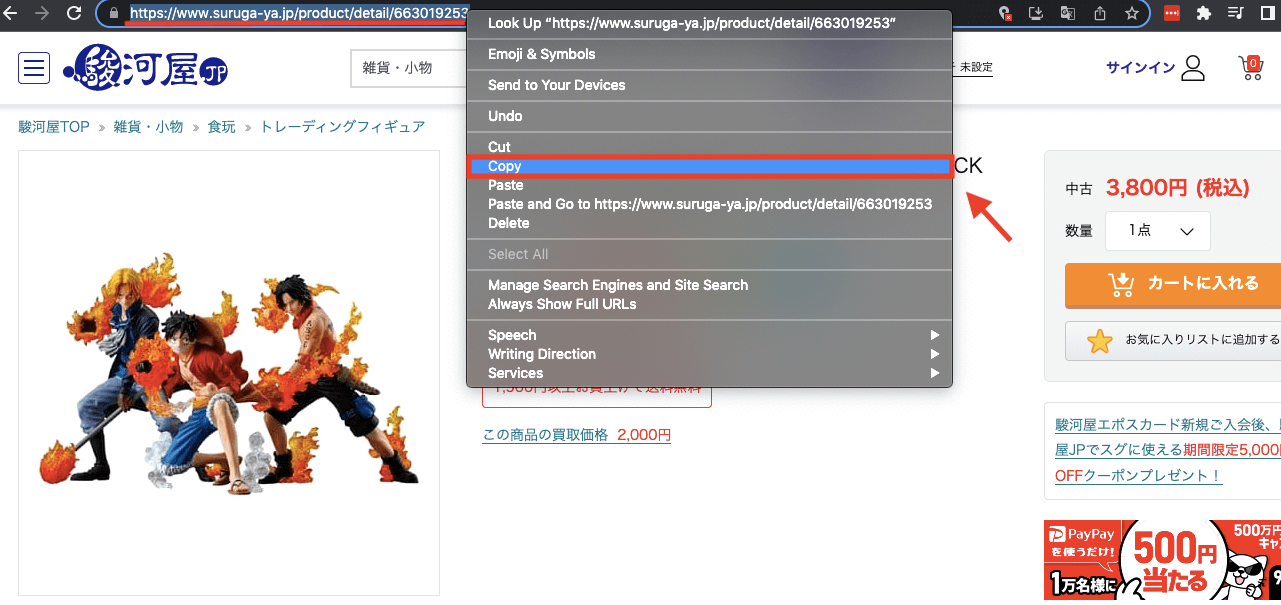The width and height of the screenshot is (1281, 605).
Task: Bookmark this page with the star icon
Action: [x=1131, y=14]
